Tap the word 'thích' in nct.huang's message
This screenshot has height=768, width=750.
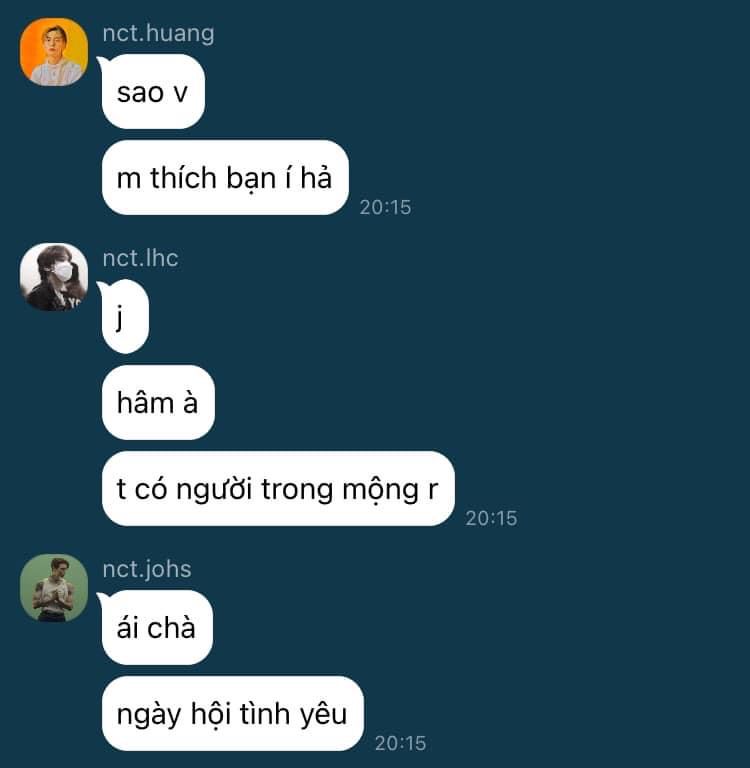tap(184, 177)
